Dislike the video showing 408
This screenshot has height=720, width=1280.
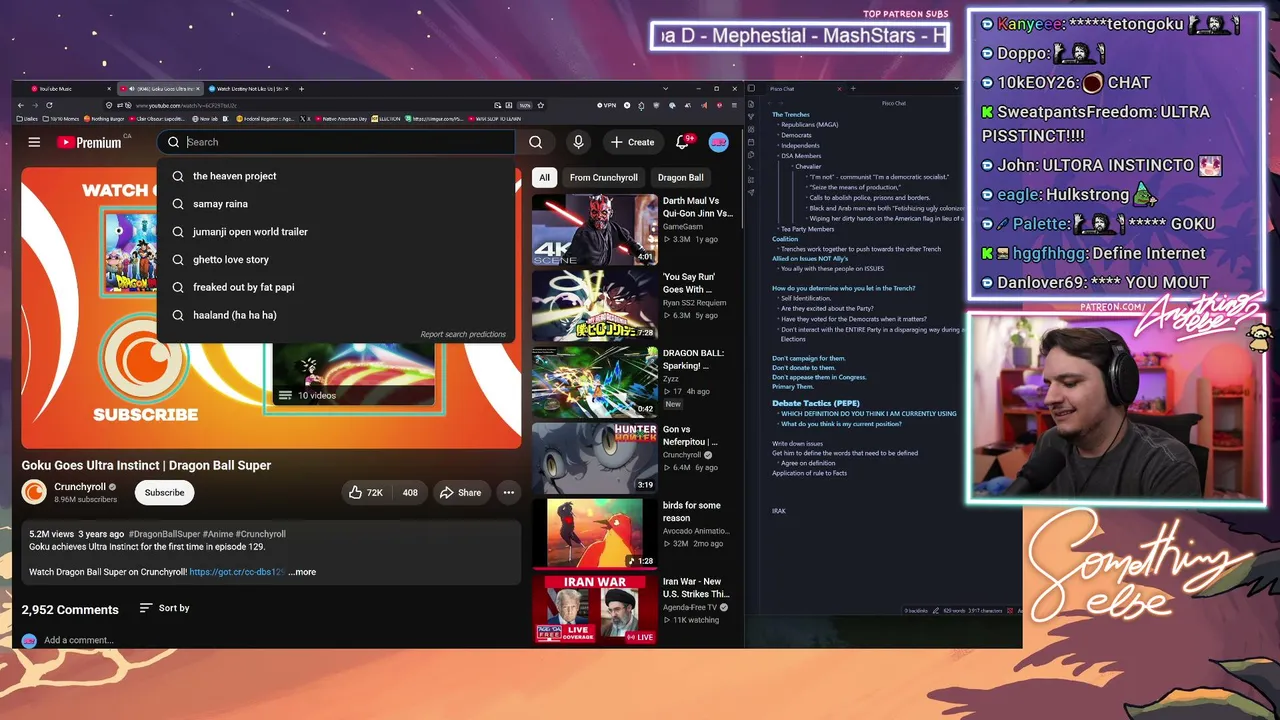[409, 492]
